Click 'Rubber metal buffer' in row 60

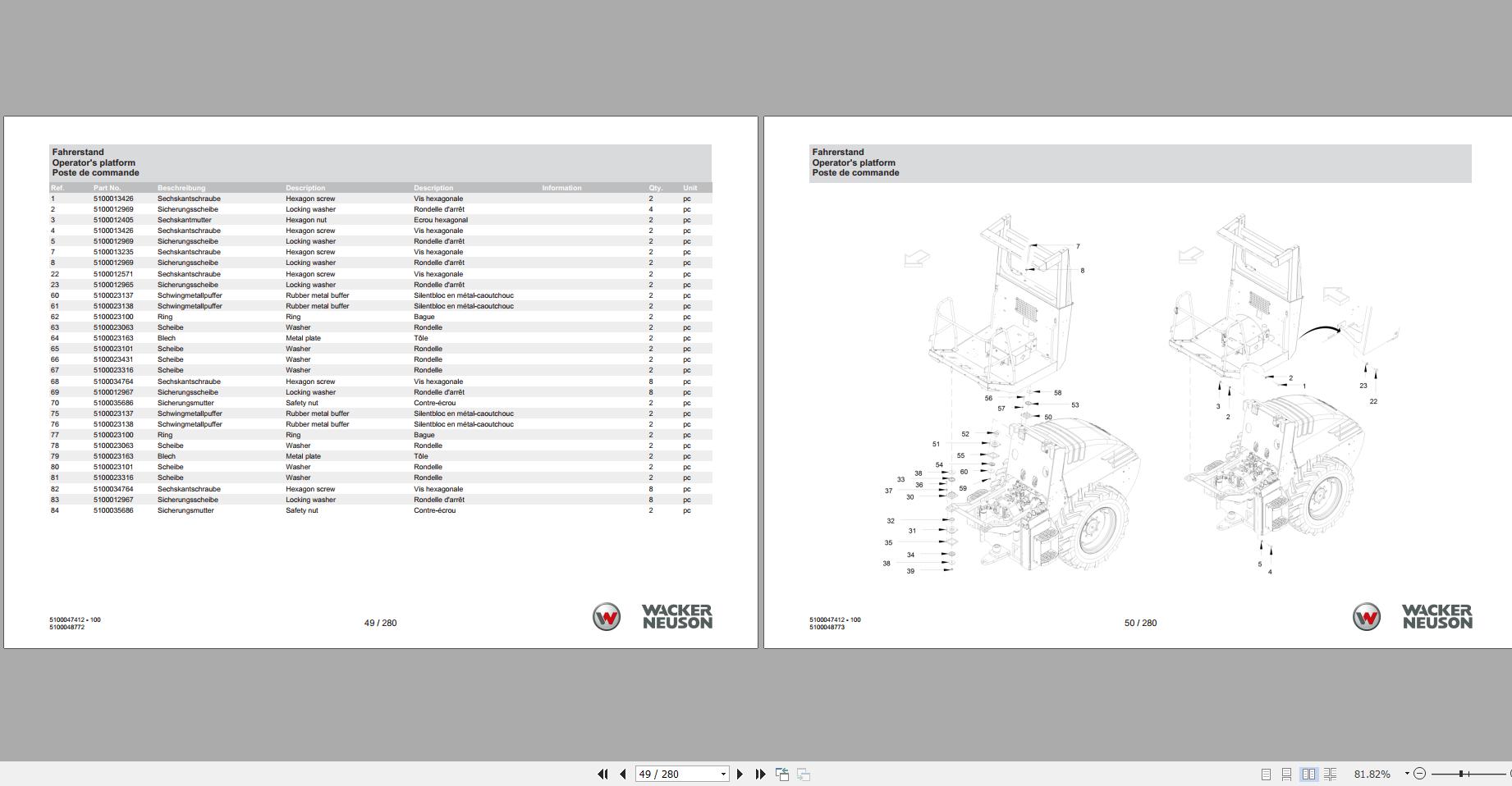[317, 295]
